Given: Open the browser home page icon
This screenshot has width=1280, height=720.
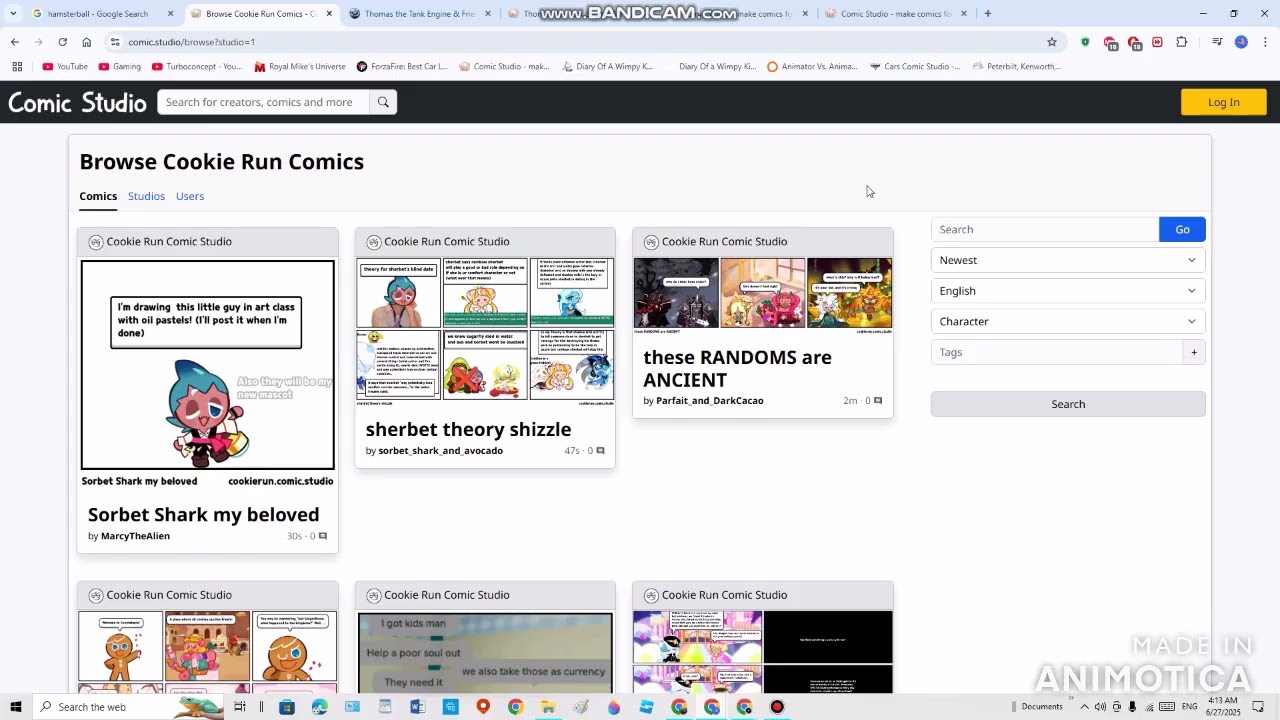Looking at the screenshot, I should point(87,42).
